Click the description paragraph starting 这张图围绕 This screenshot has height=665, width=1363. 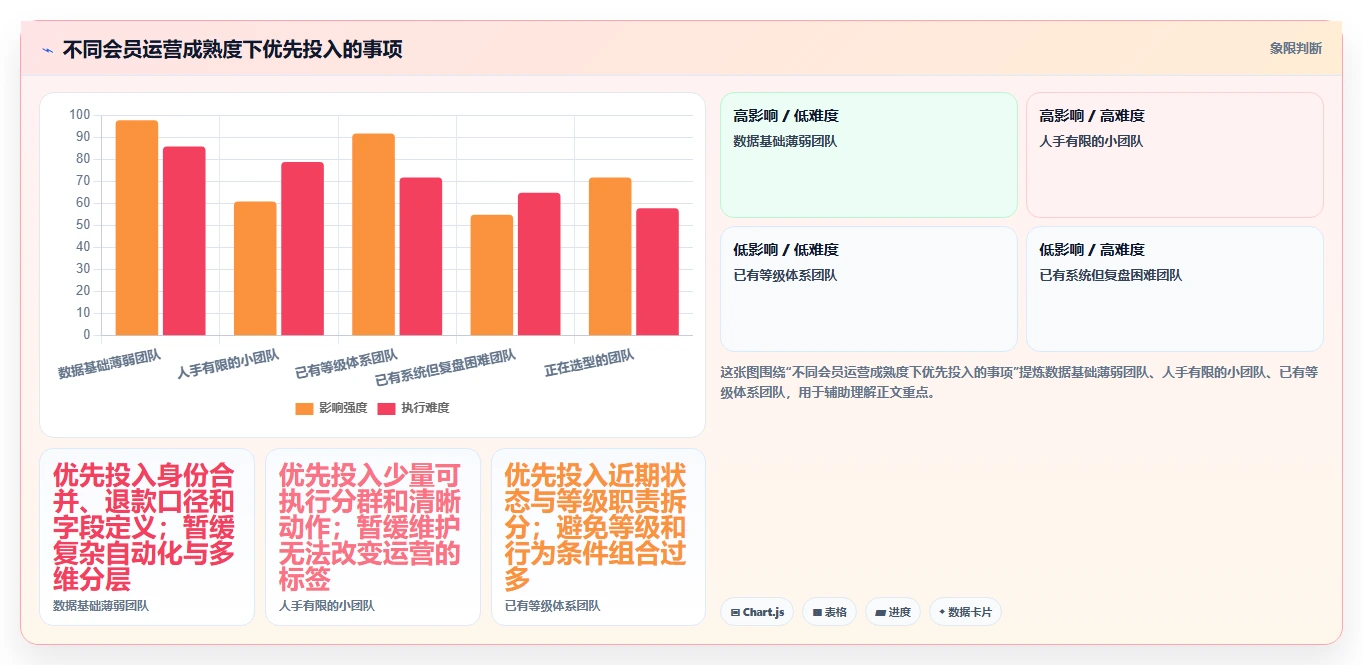[x=1019, y=382]
